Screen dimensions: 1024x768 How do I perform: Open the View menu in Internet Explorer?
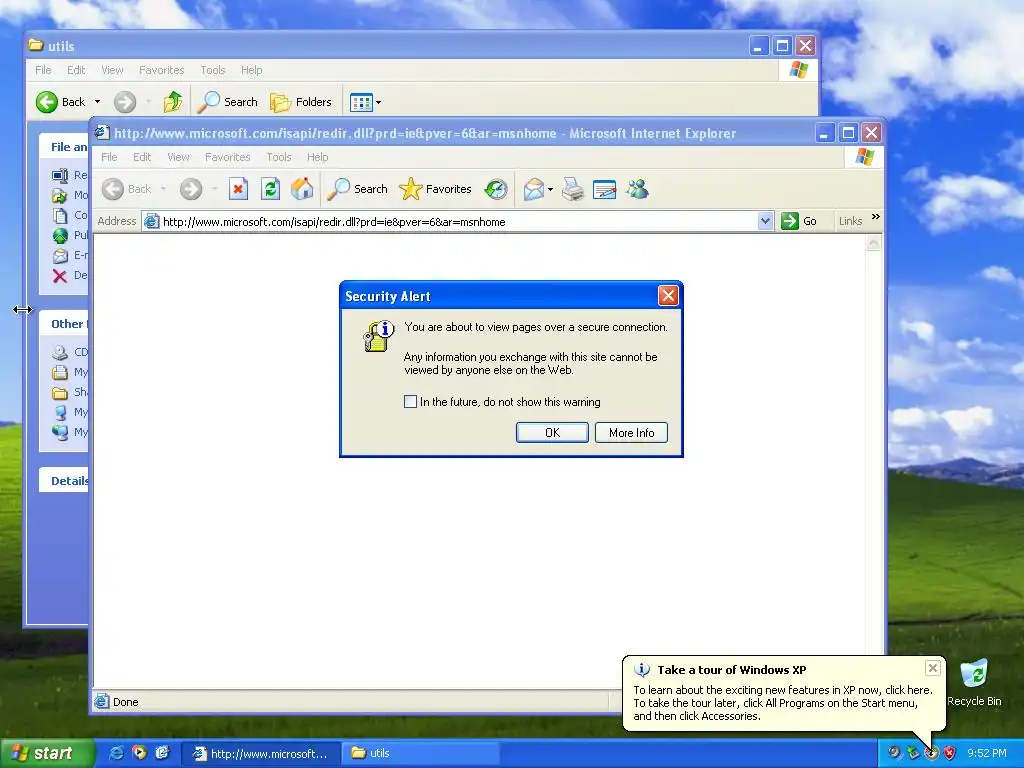[x=178, y=157]
